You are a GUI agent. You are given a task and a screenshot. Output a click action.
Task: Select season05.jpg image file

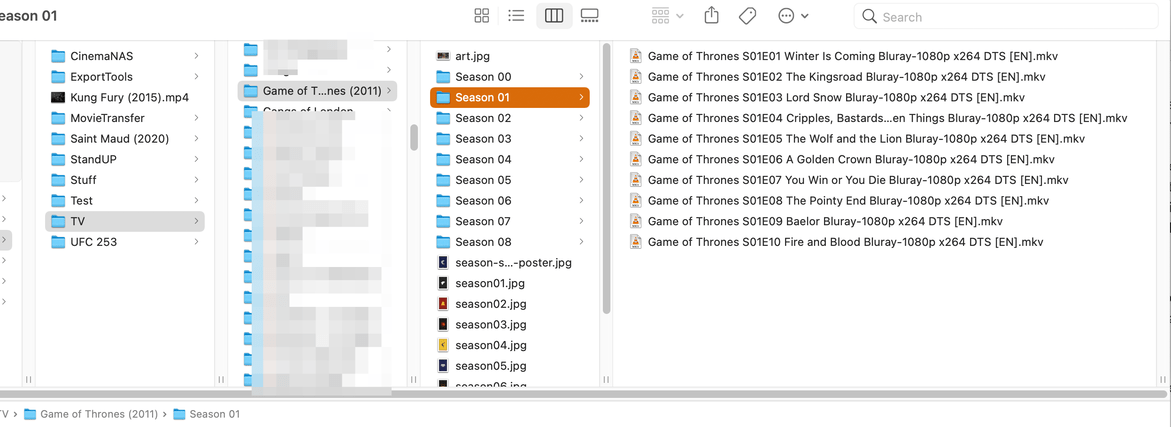coord(510,366)
